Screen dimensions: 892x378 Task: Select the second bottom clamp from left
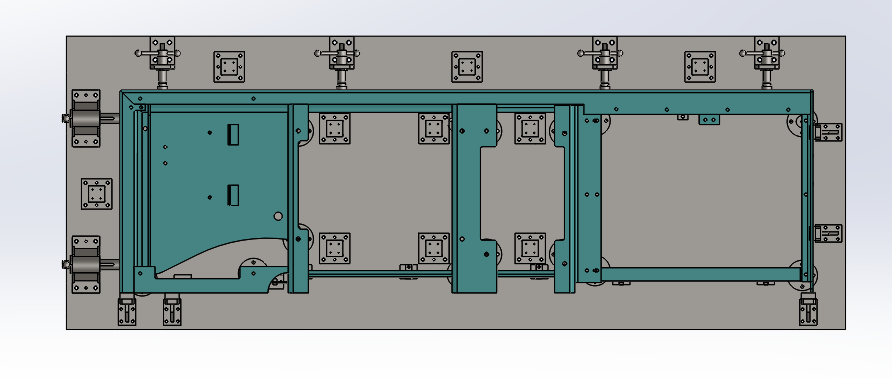point(172,310)
